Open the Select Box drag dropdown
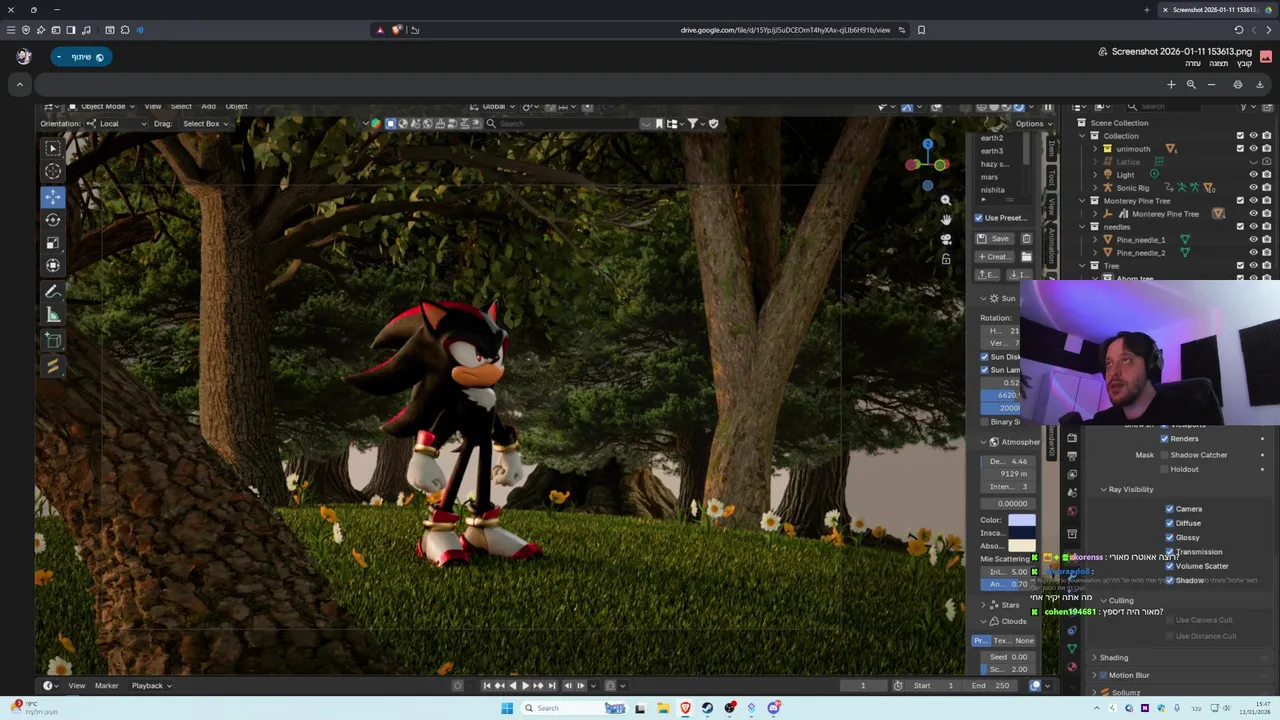The image size is (1280, 720). (205, 123)
